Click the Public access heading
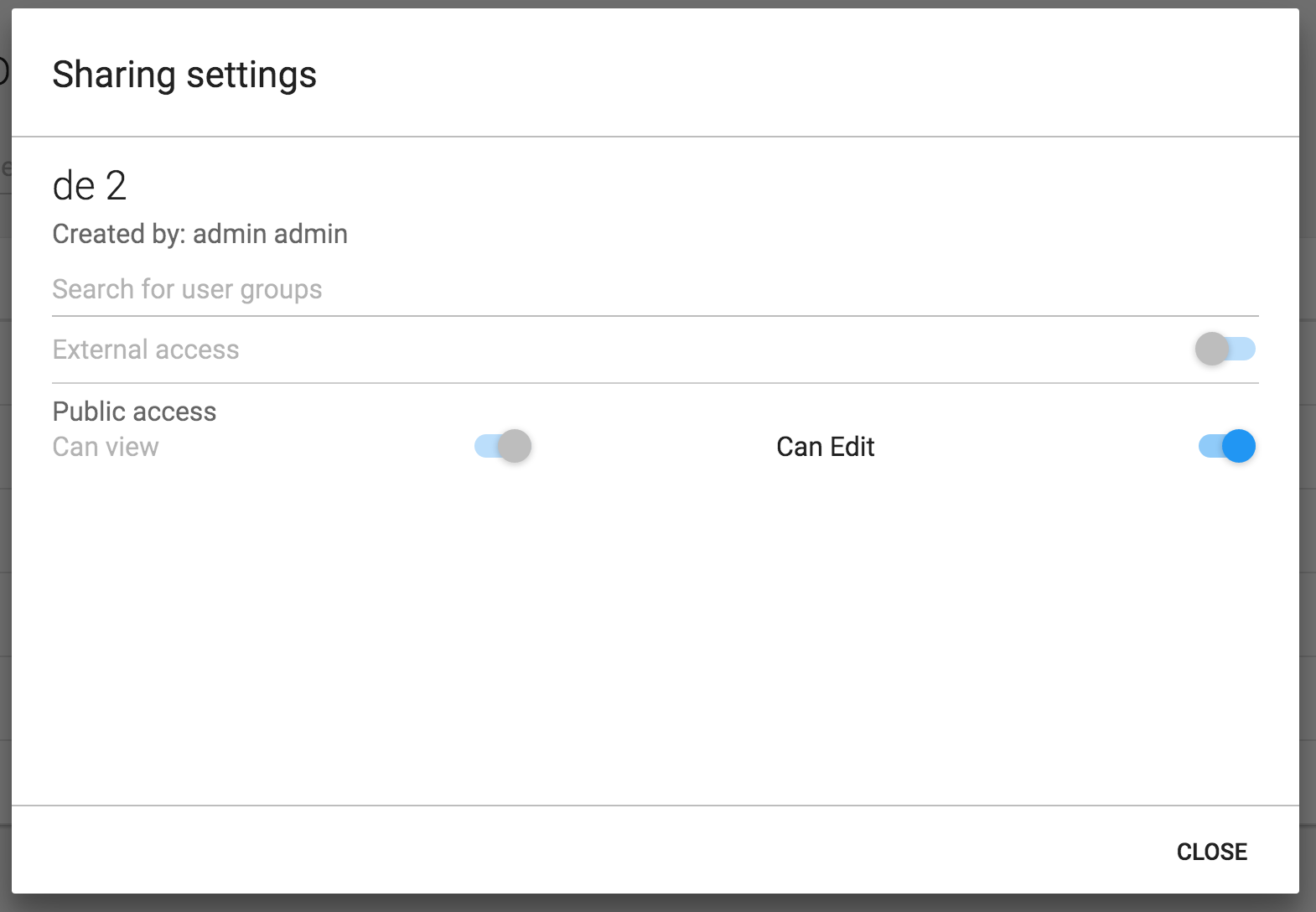Viewport: 1316px width, 912px height. point(134,412)
